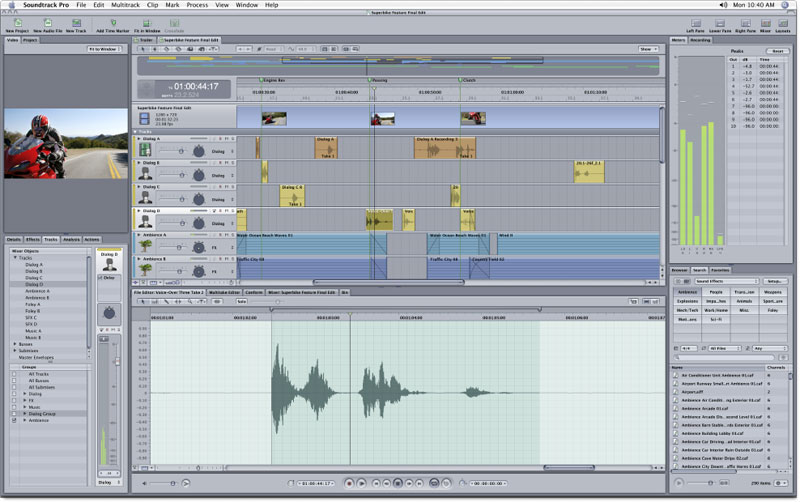Check the All Busses group checkbox
This screenshot has width=800, height=502.
14,381
